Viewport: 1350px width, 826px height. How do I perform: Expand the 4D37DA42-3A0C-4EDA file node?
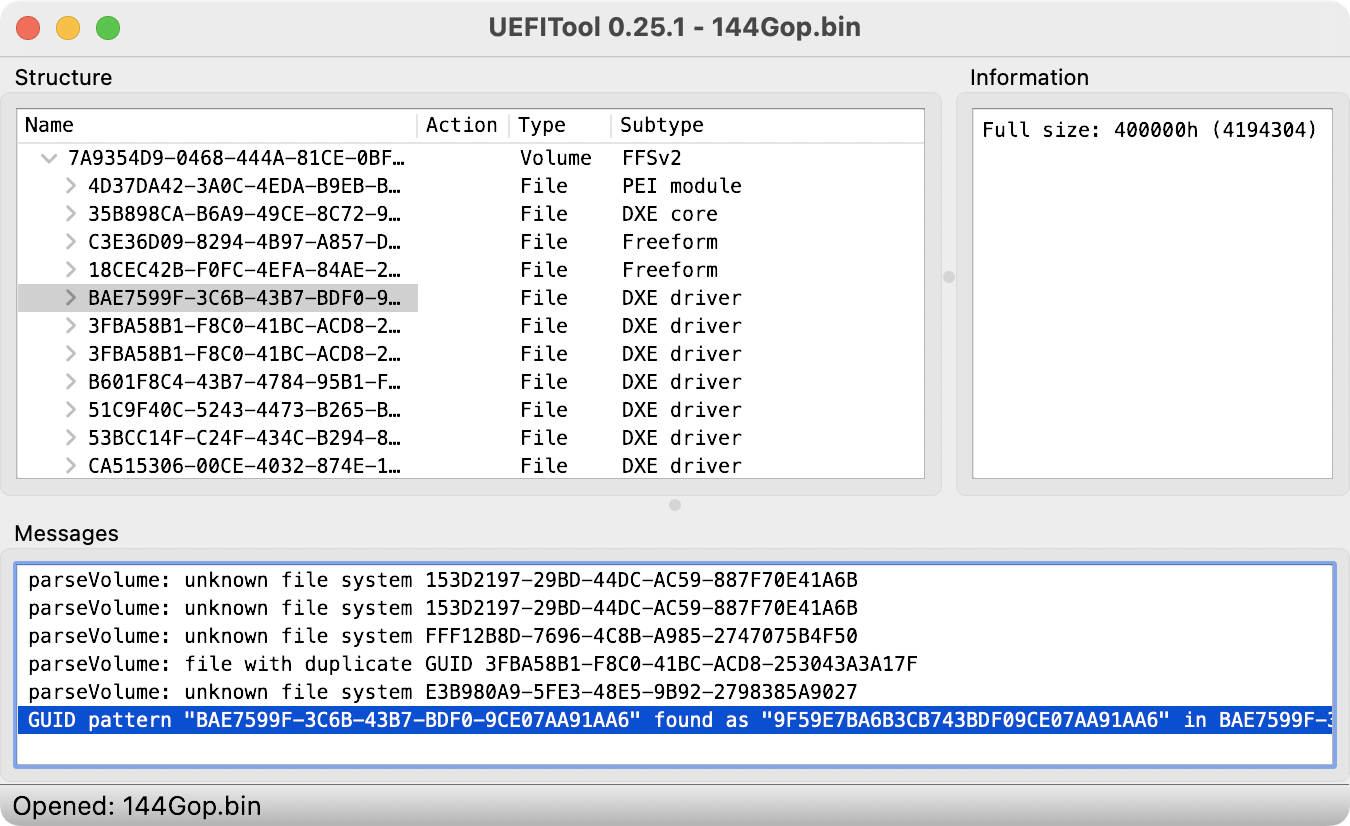[x=71, y=186]
